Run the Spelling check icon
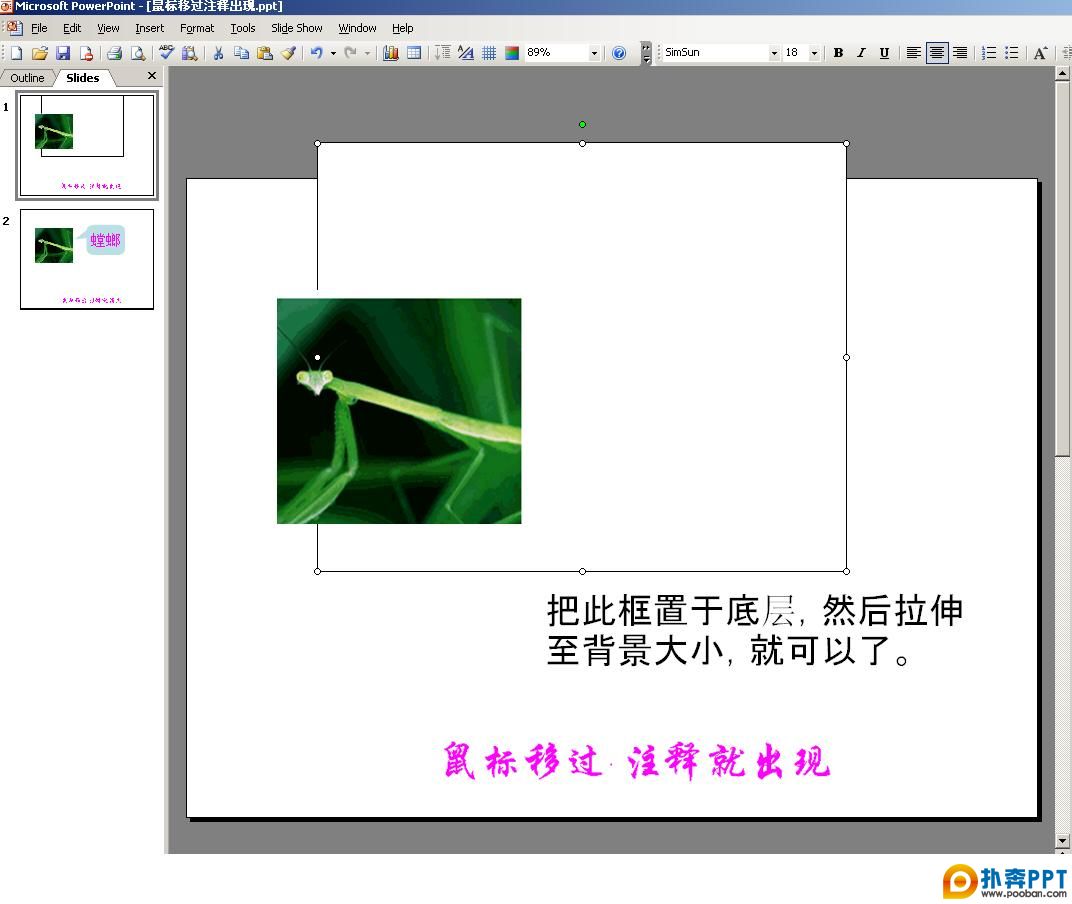The image size is (1072, 904). (166, 53)
